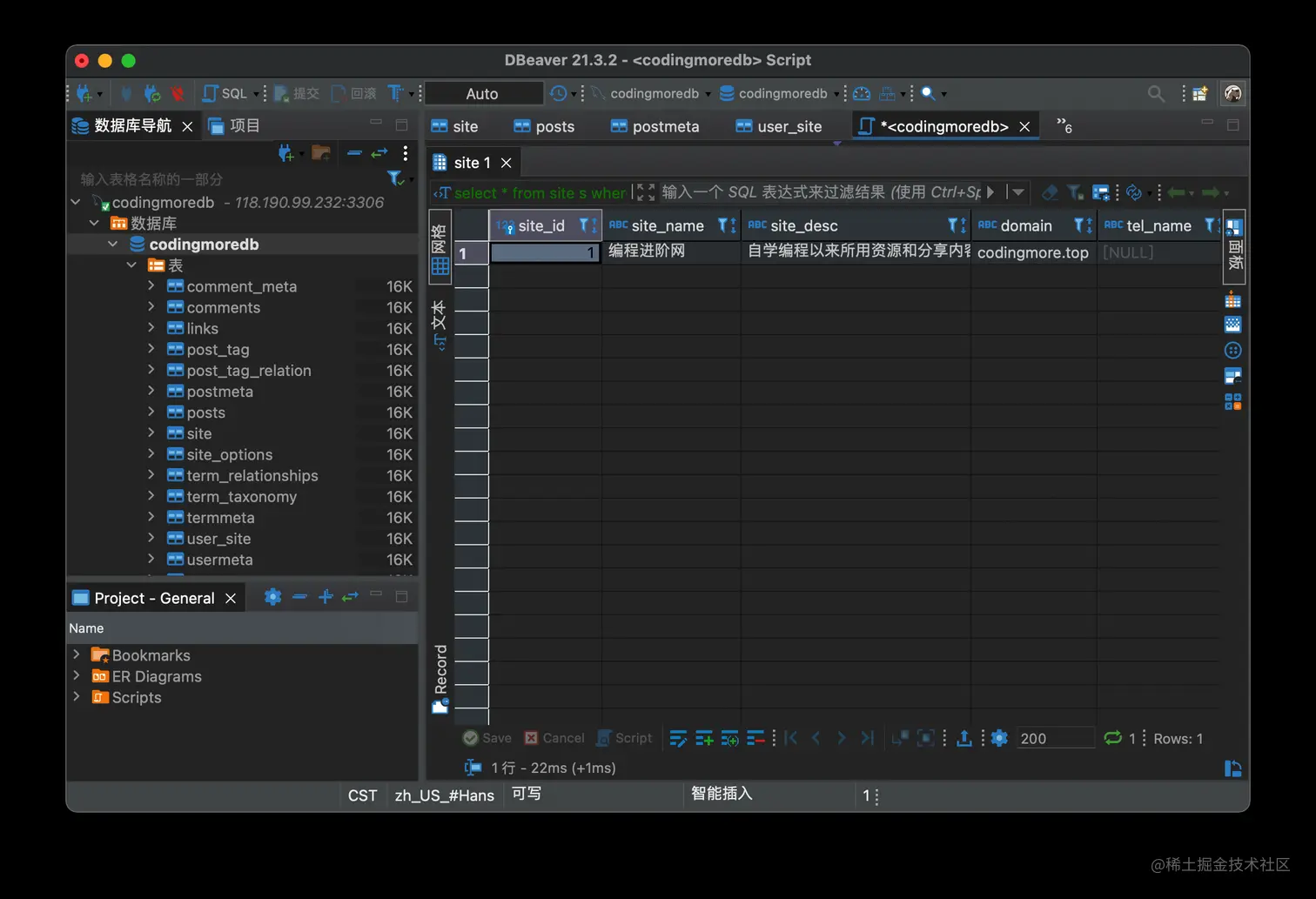Click the configure gear in Project panel

click(272, 597)
